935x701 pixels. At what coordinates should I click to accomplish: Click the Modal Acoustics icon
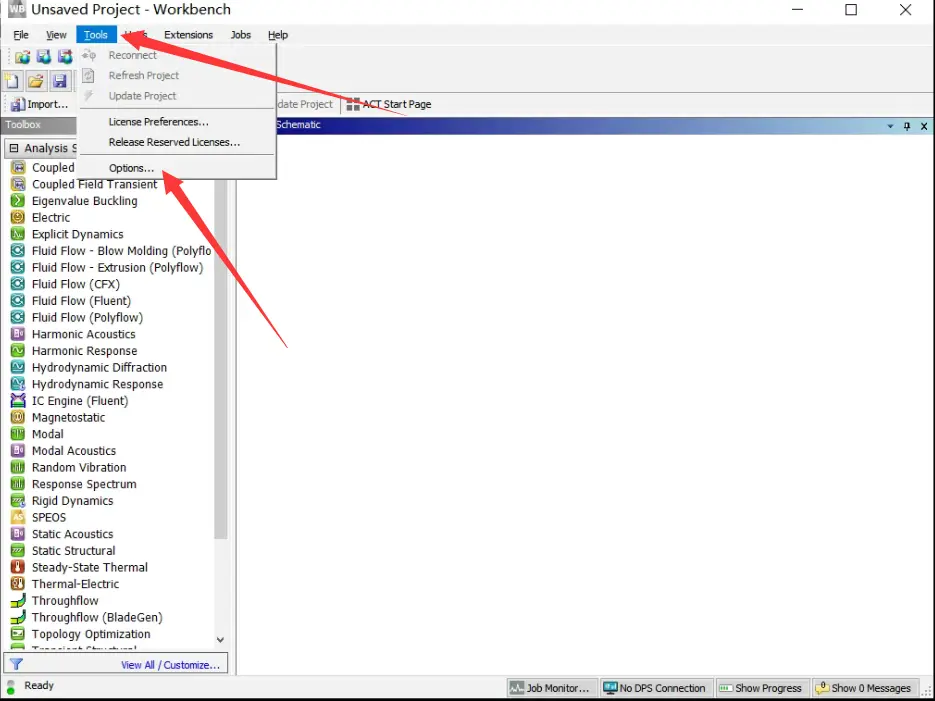click(x=18, y=451)
